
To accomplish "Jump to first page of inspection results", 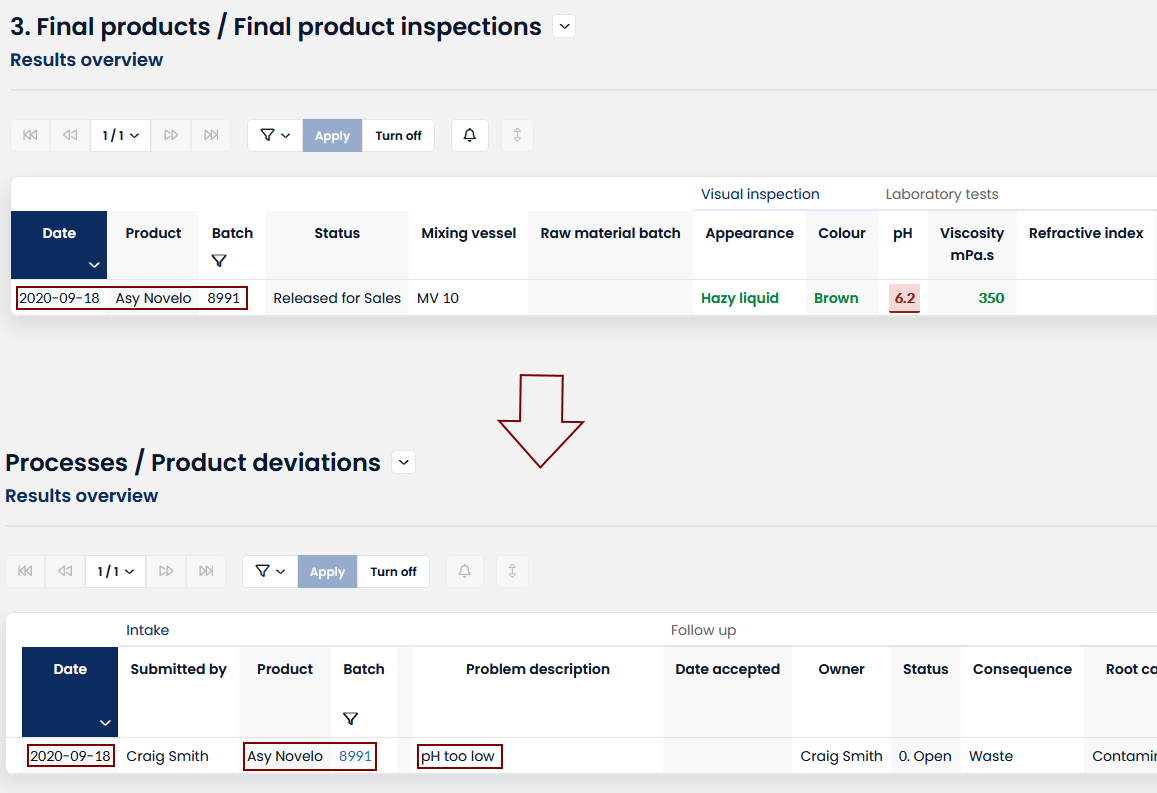I will point(30,135).
